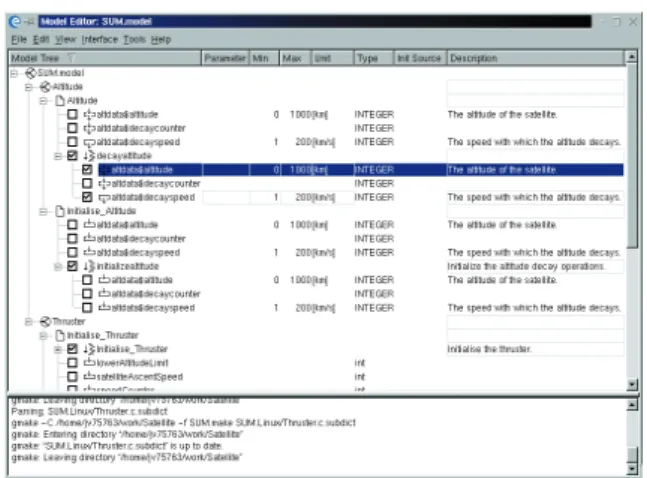Click the log pane scroll down arrow

point(632,469)
